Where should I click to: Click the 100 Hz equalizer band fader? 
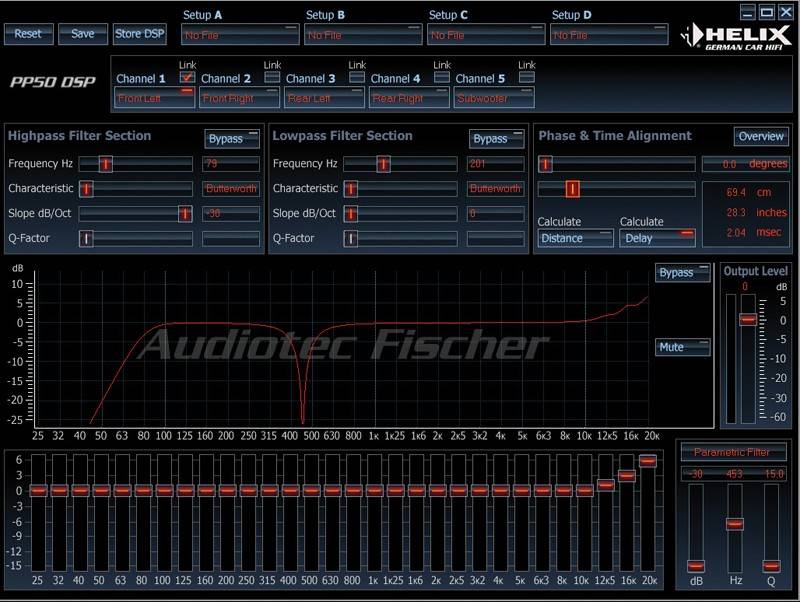coord(164,491)
